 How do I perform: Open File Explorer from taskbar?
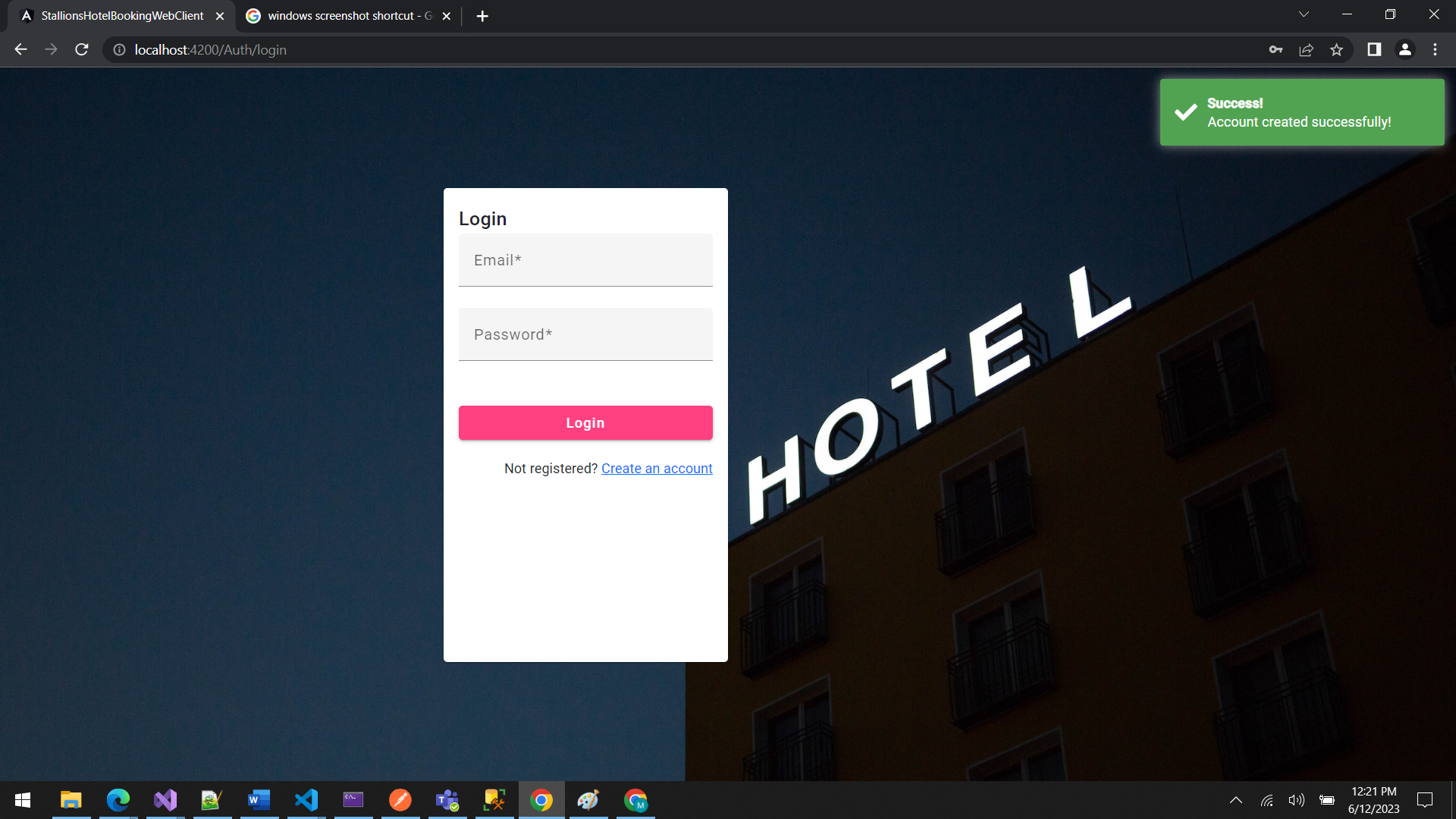click(71, 800)
